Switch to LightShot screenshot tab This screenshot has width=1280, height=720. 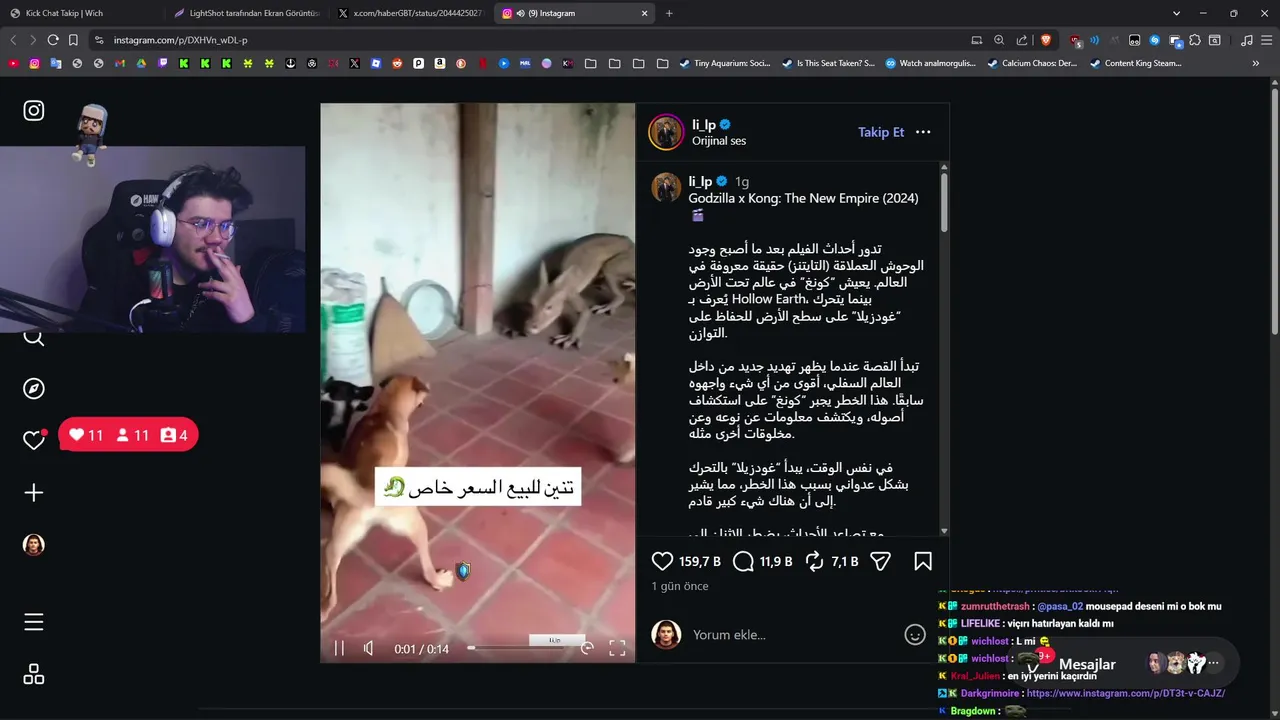[246, 13]
